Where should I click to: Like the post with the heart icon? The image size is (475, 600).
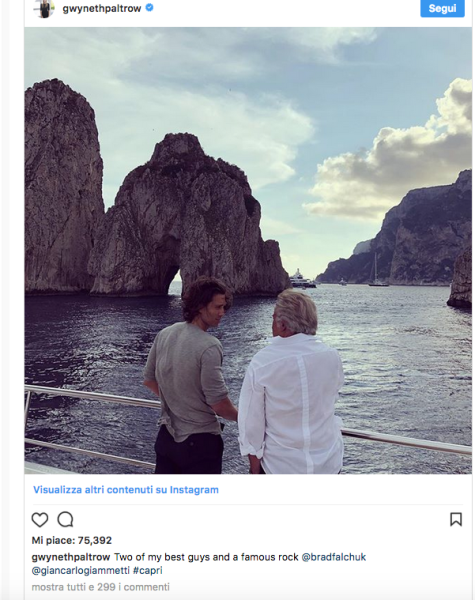pyautogui.click(x=40, y=520)
